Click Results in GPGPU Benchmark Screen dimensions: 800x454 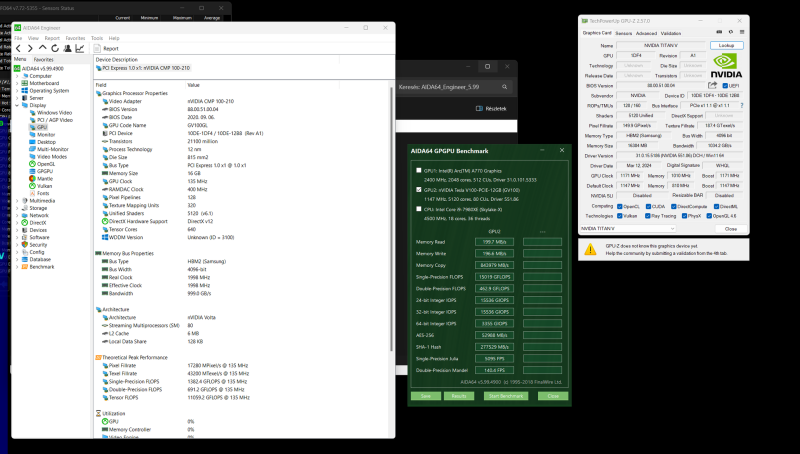(x=459, y=396)
